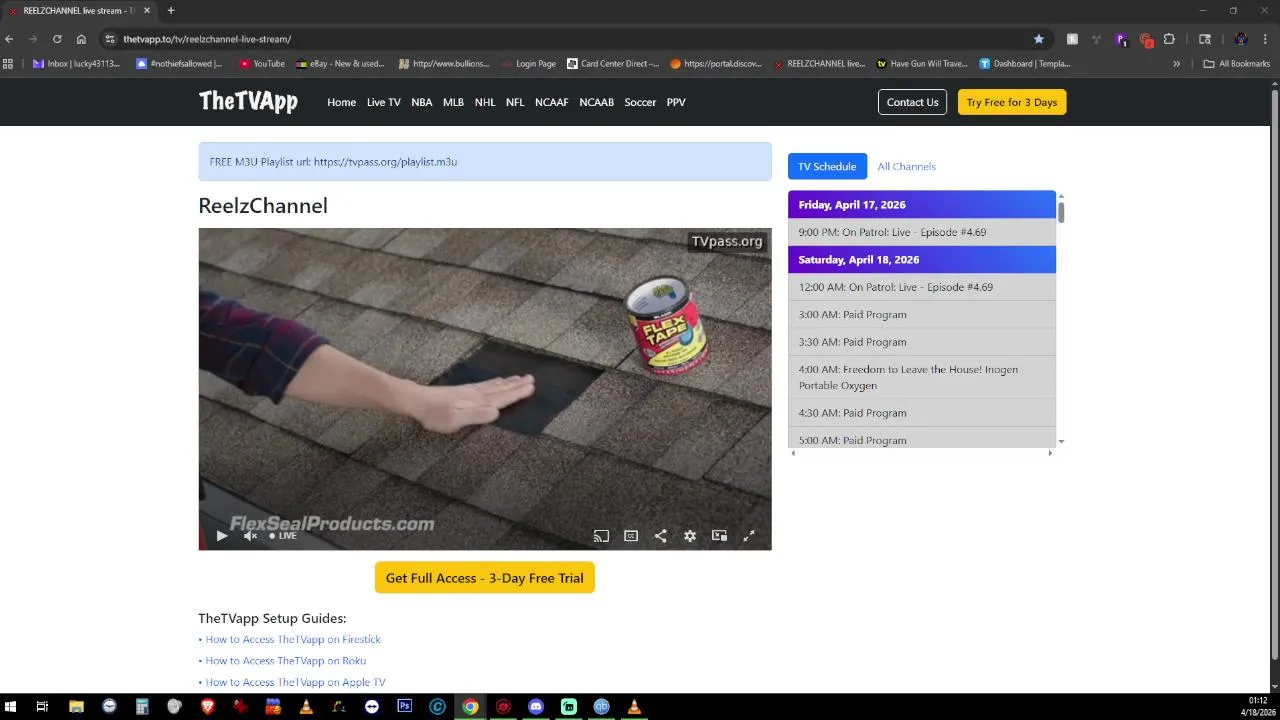Open a new browser tab
This screenshot has width=1280, height=720.
coord(171,11)
